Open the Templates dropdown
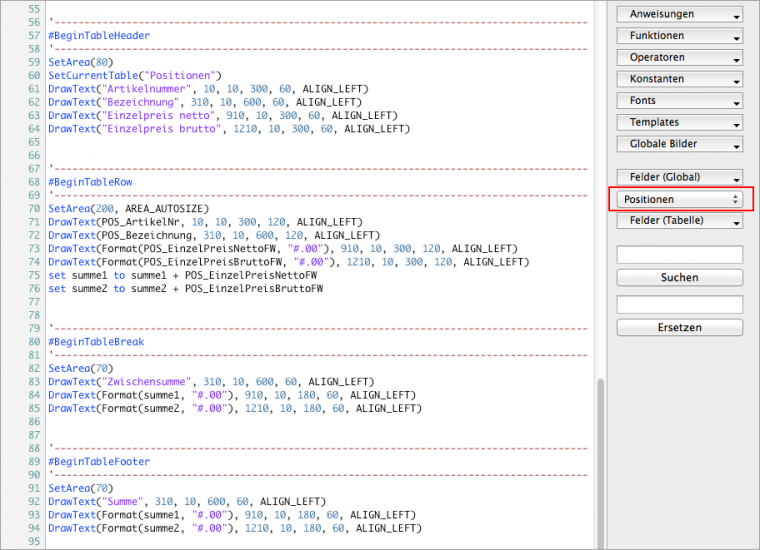Image resolution: width=760 pixels, height=550 pixels. (x=680, y=123)
